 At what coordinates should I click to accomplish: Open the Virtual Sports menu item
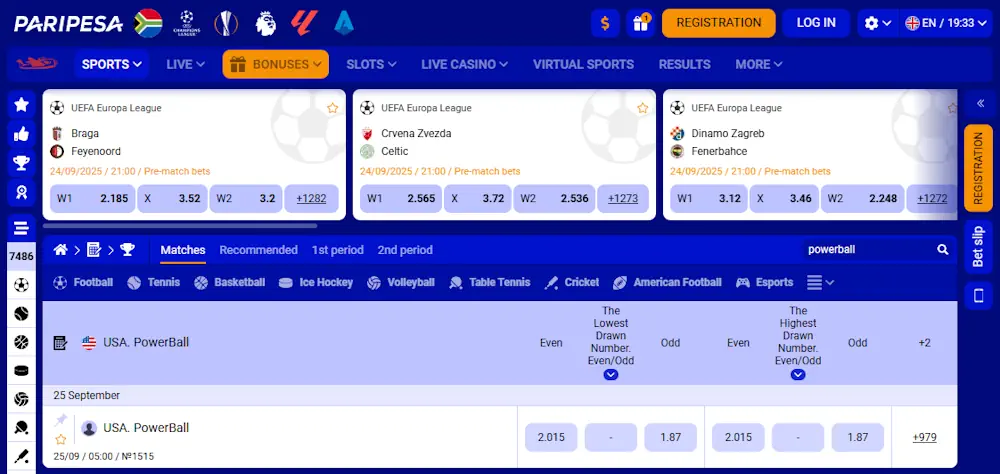(x=583, y=64)
